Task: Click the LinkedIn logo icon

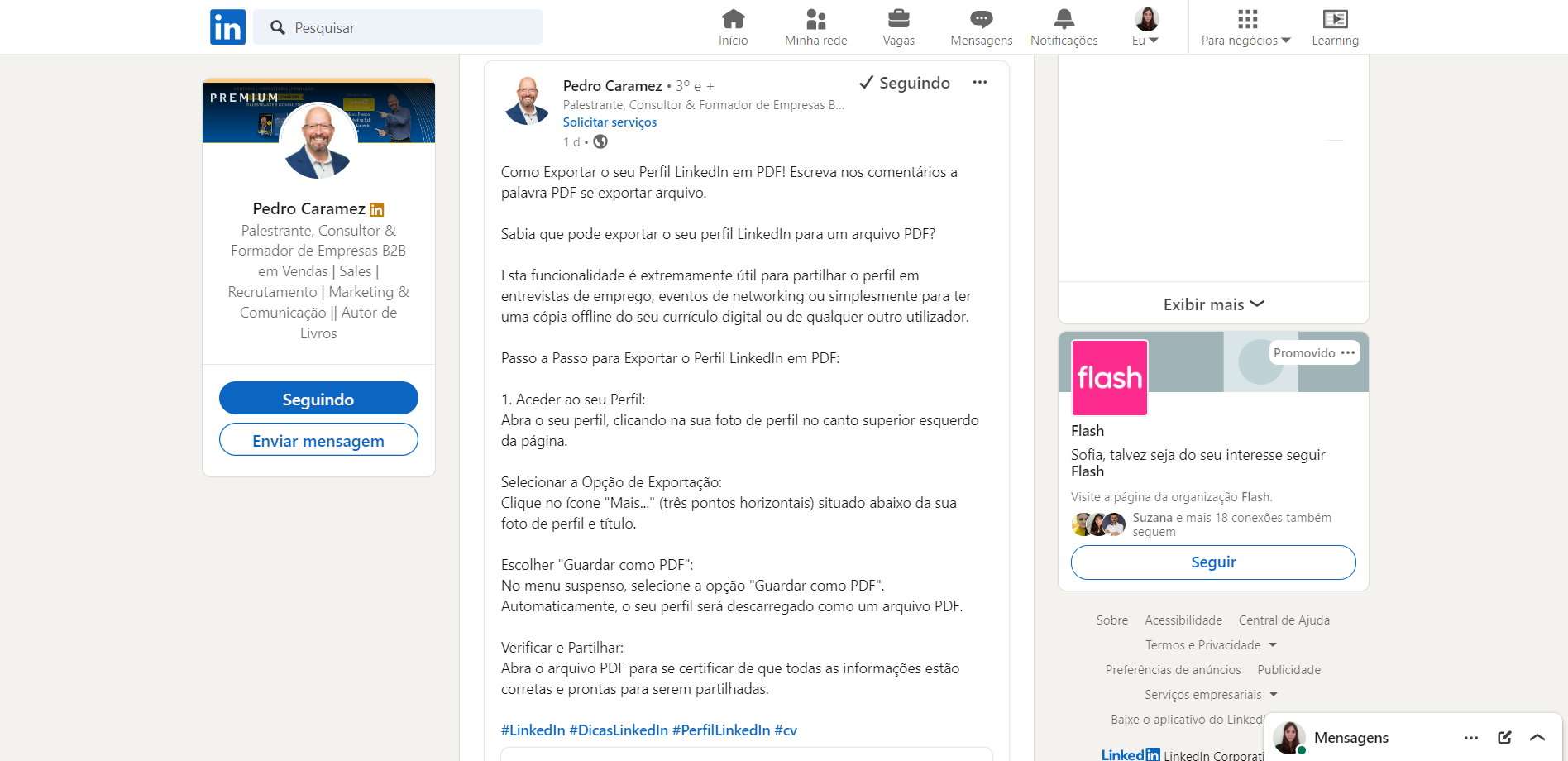Action: pyautogui.click(x=227, y=26)
